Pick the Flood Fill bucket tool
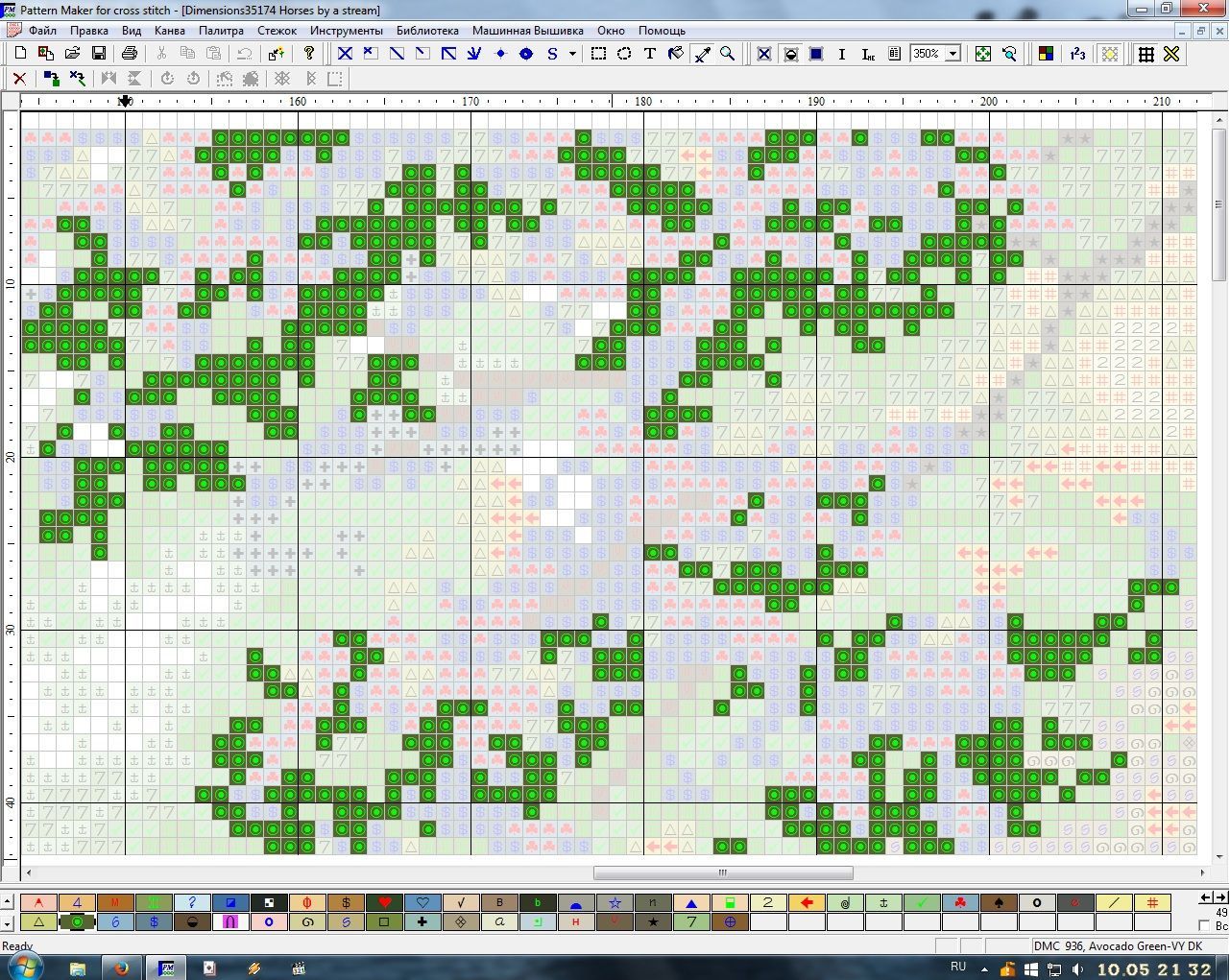 pos(676,54)
